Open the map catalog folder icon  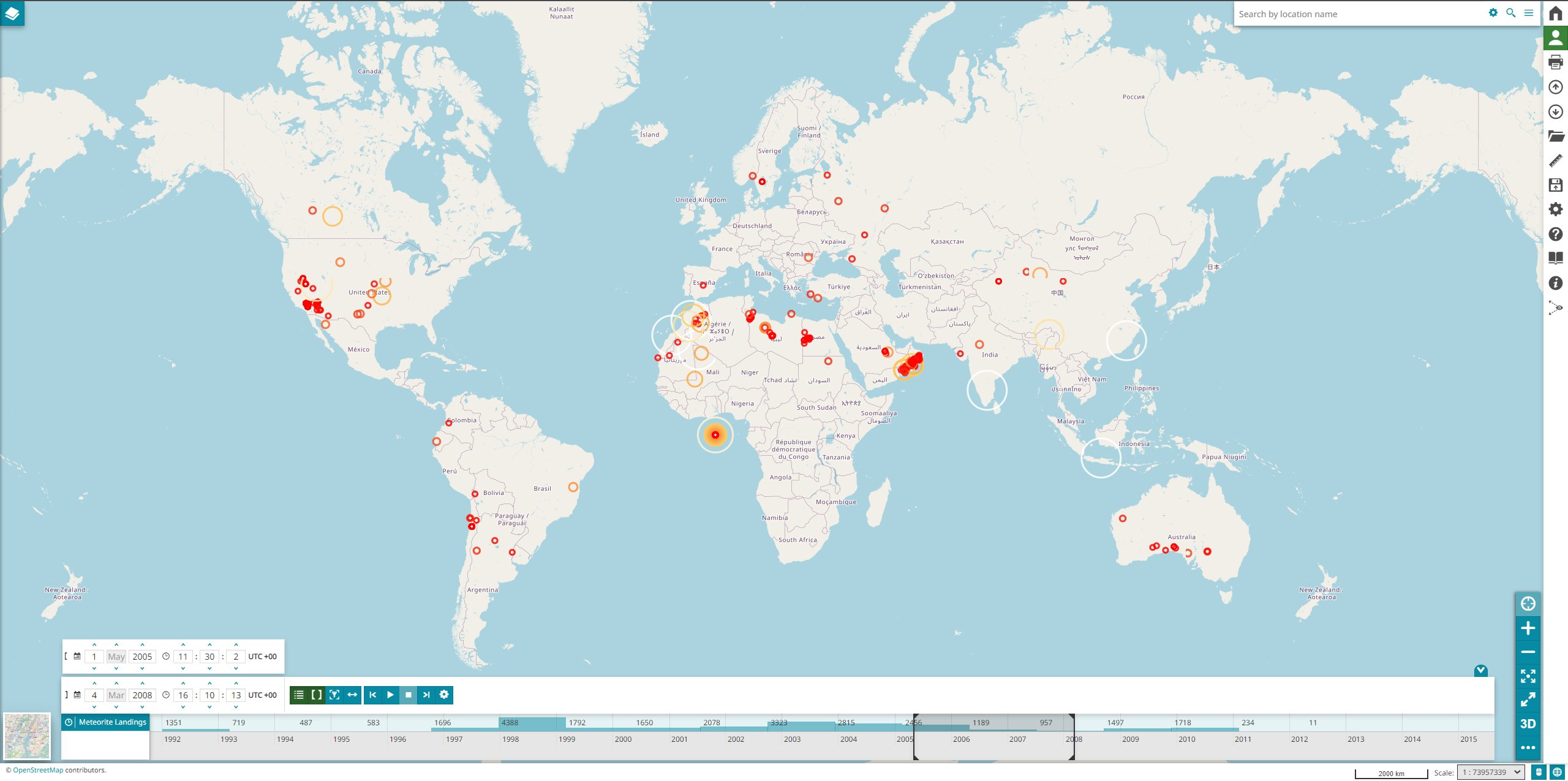pos(1555,136)
